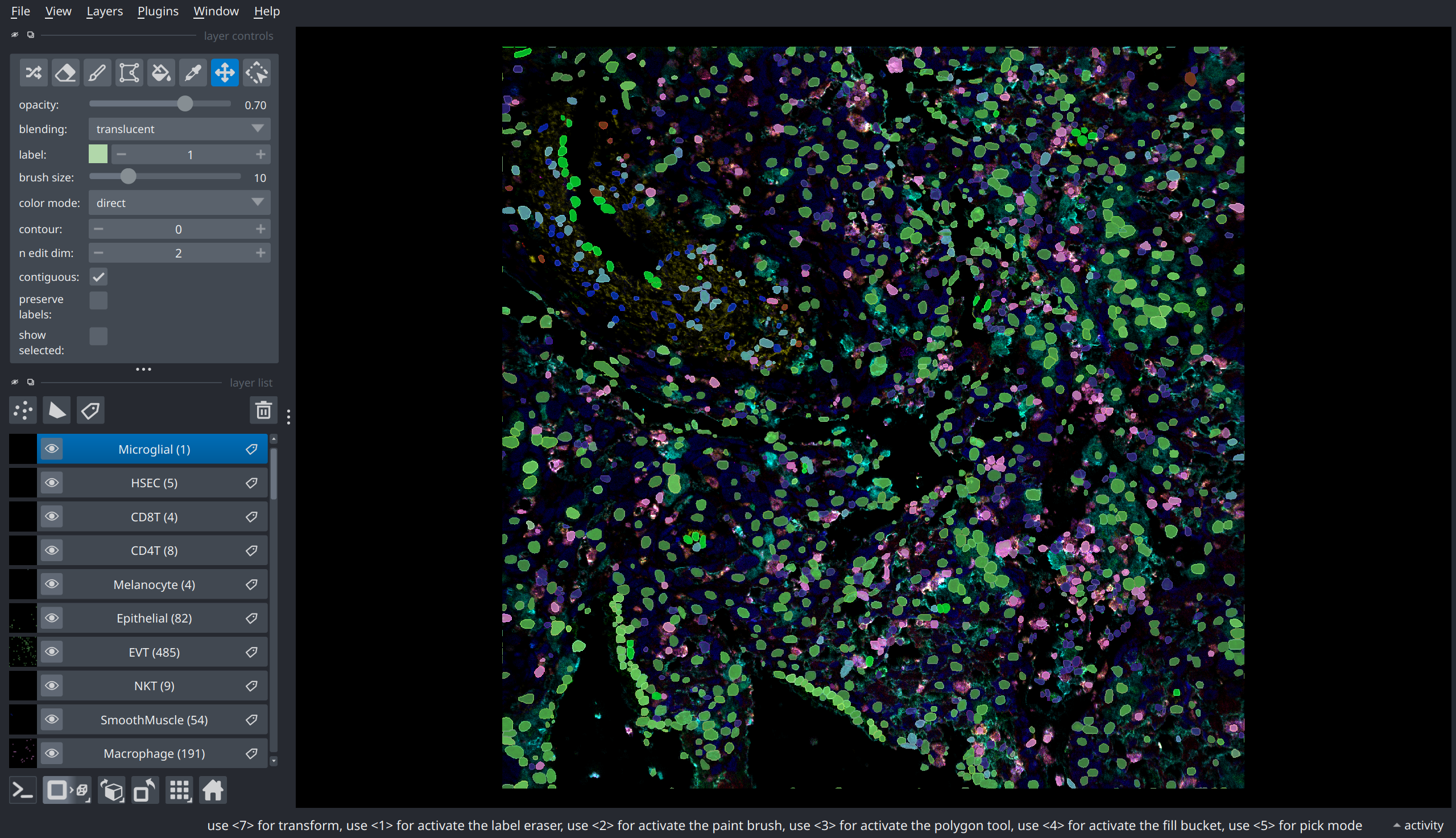Uncheck the contiguous checkbox

coord(98,277)
